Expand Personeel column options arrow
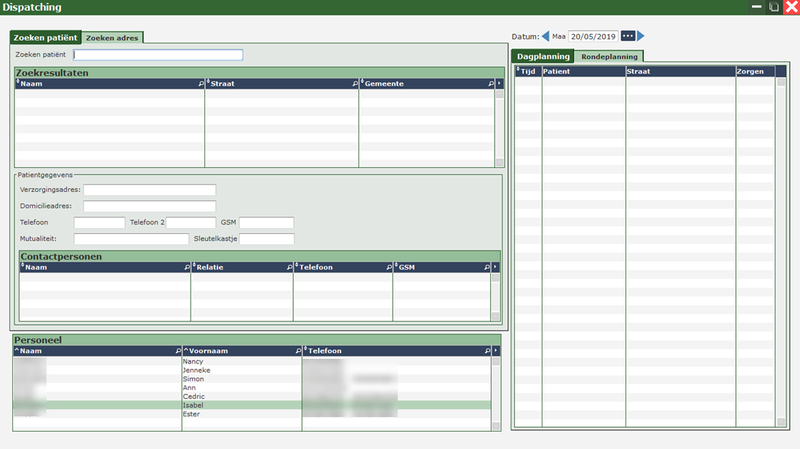 click(x=498, y=352)
